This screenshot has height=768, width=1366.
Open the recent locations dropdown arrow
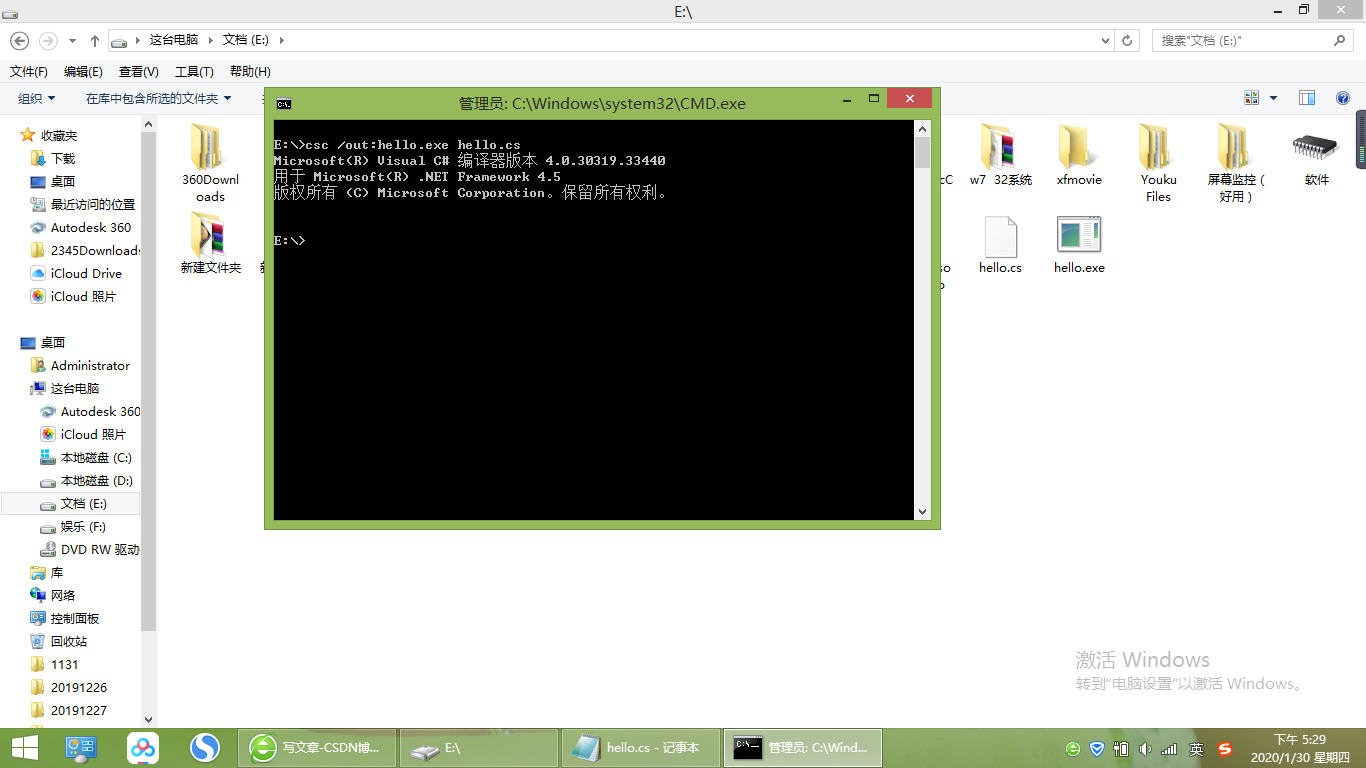(x=72, y=41)
